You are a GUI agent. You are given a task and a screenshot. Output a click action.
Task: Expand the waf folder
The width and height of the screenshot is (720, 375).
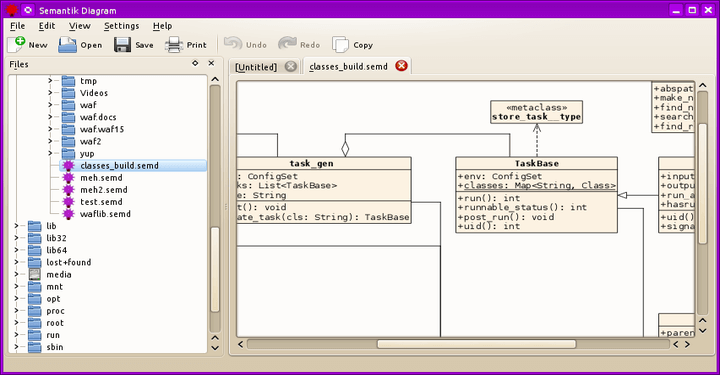(x=50, y=105)
